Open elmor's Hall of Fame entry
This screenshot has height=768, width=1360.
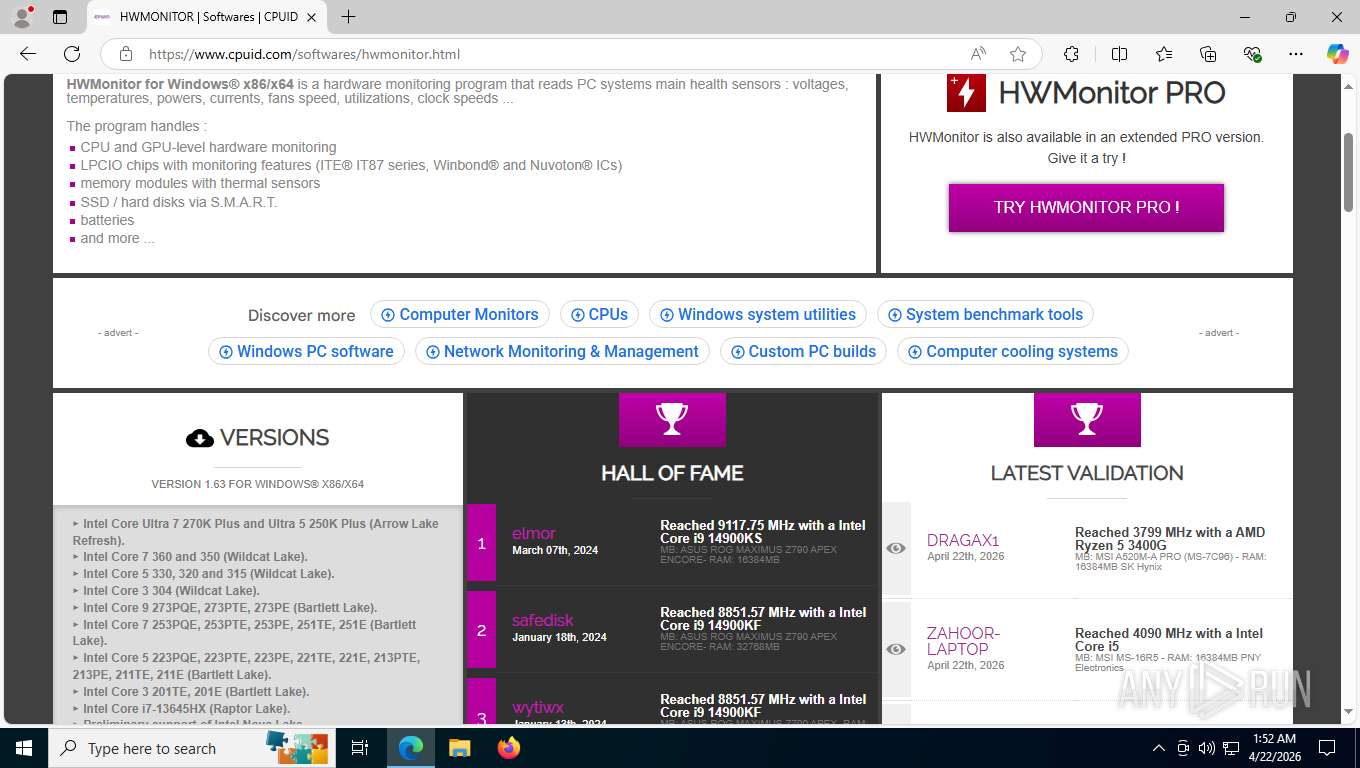click(534, 533)
